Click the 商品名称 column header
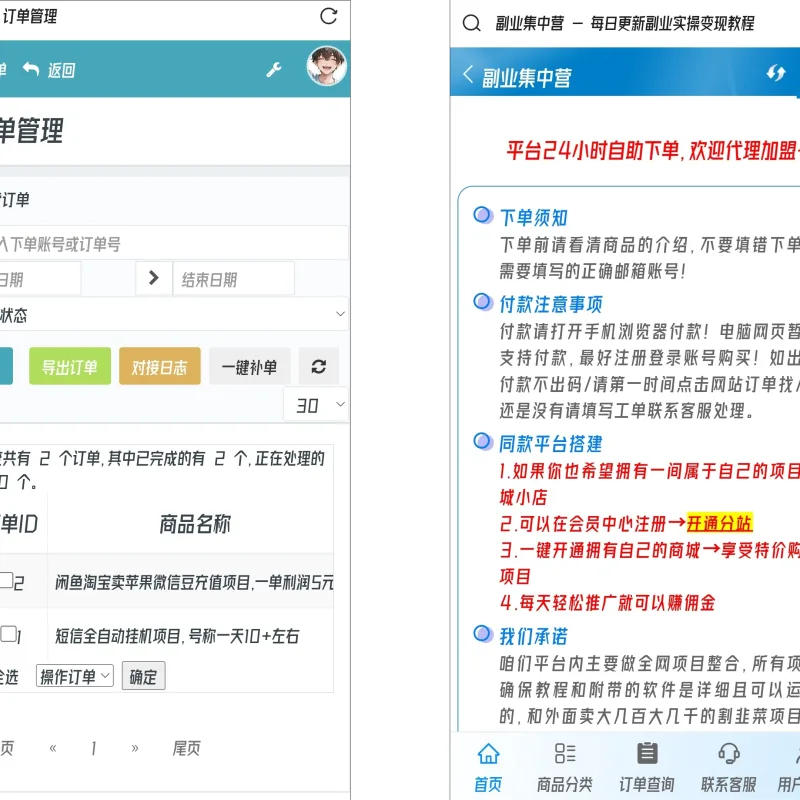This screenshot has height=800, width=800. pyautogui.click(x=195, y=524)
